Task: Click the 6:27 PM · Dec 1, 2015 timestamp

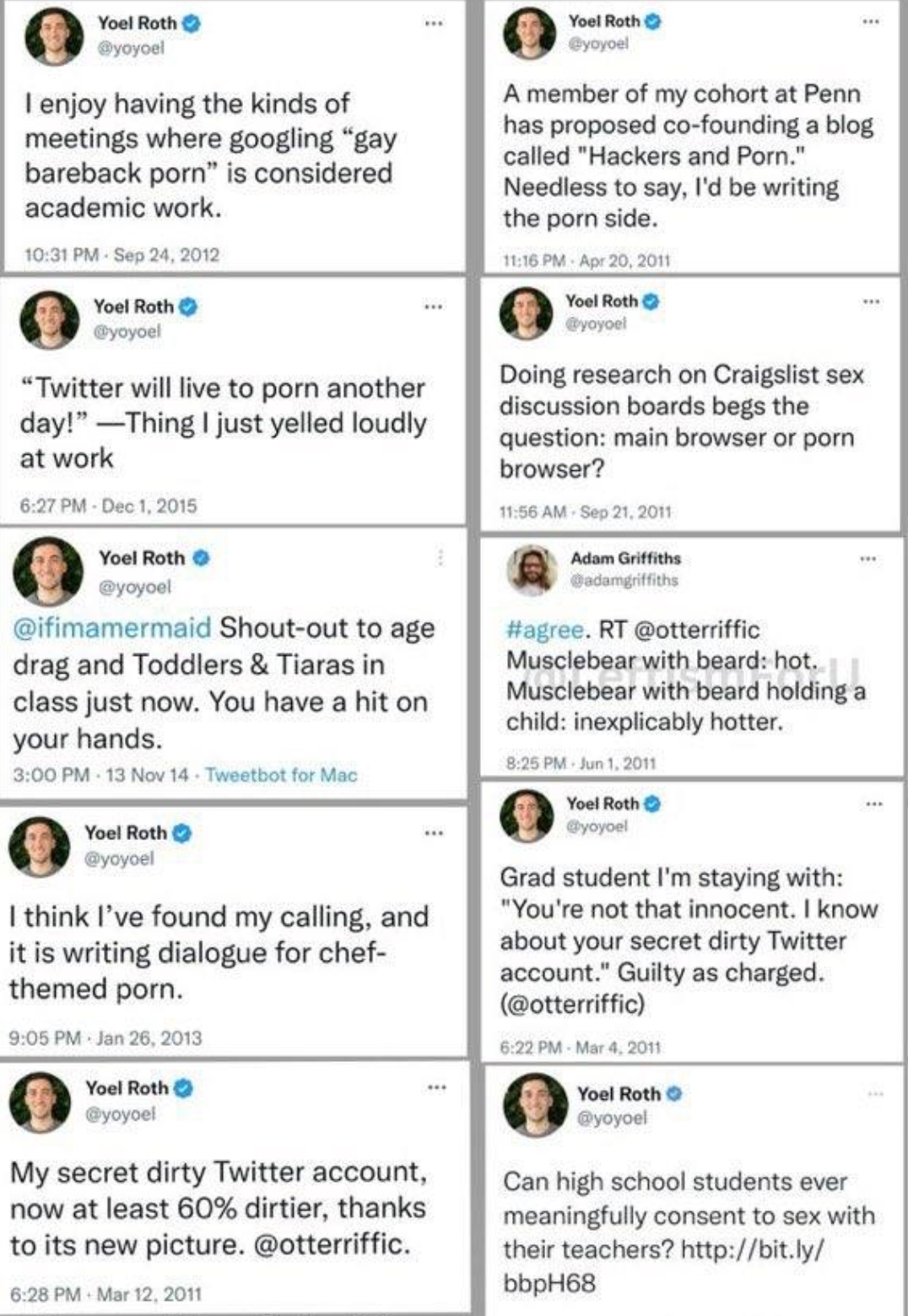Action: 108,506
